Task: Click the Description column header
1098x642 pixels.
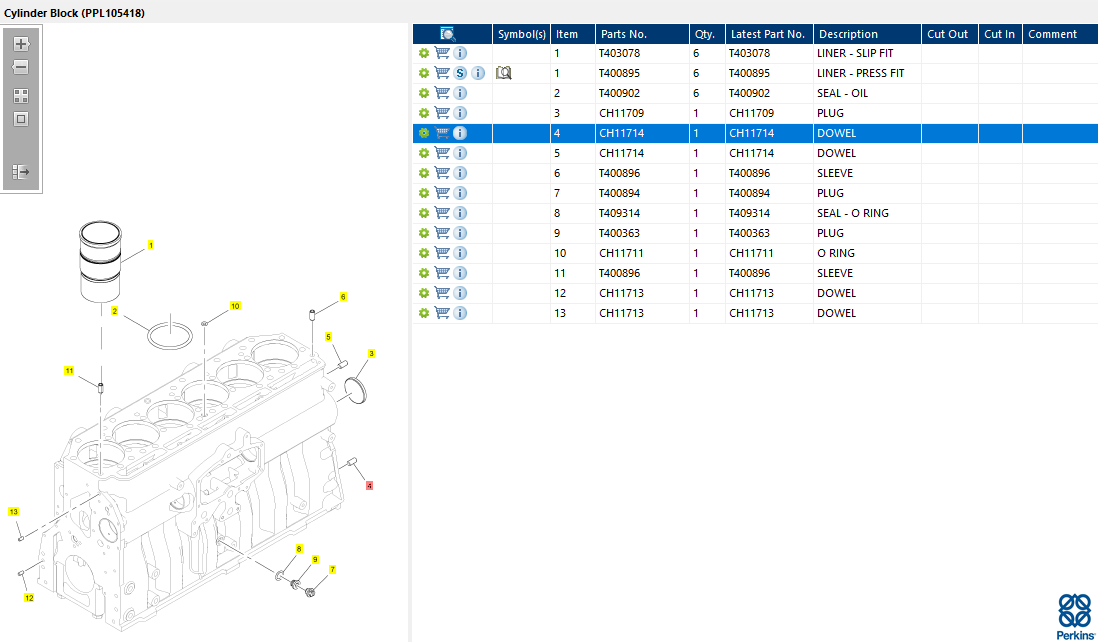Action: pyautogui.click(x=848, y=34)
